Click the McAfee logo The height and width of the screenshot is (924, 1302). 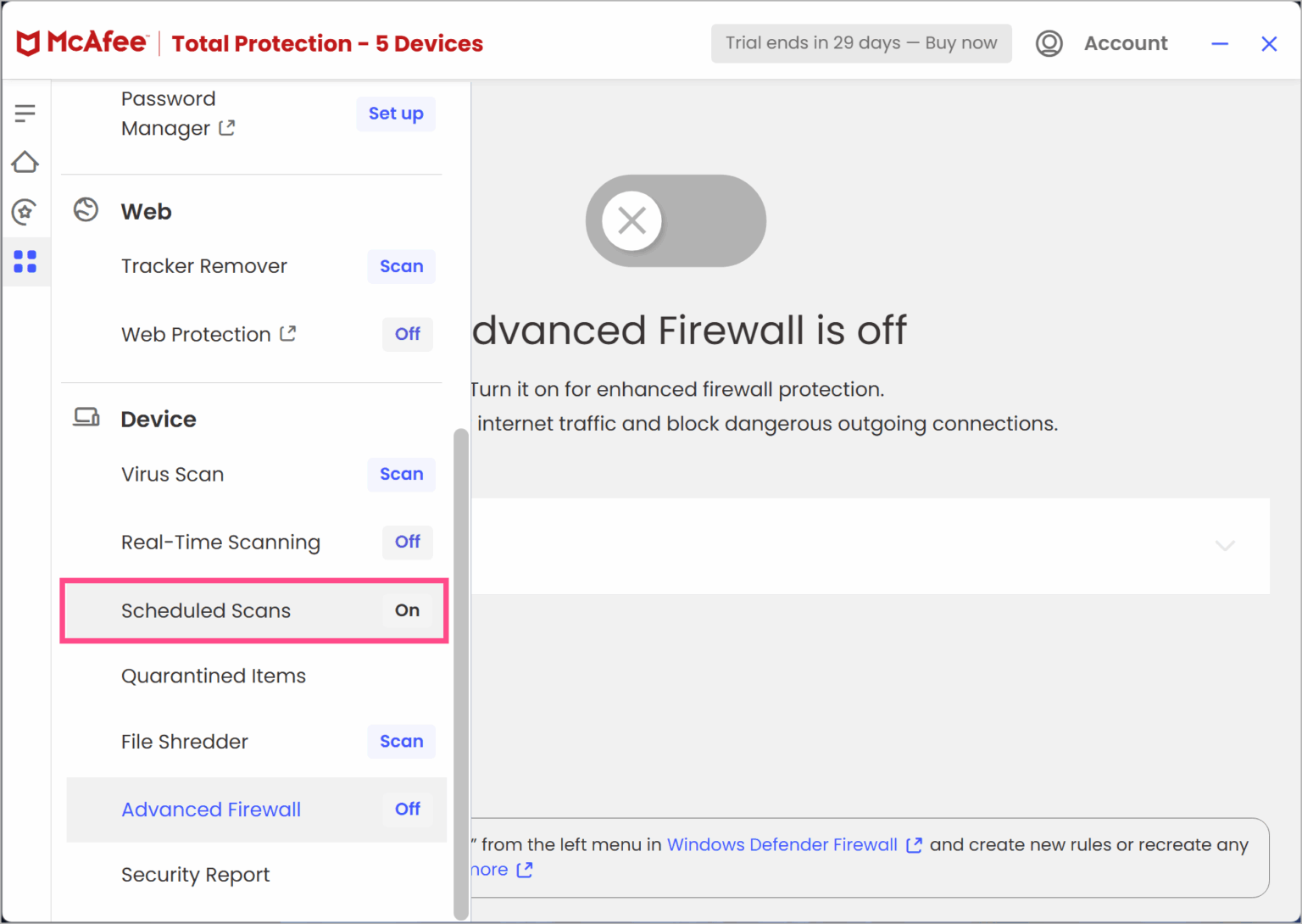point(82,42)
